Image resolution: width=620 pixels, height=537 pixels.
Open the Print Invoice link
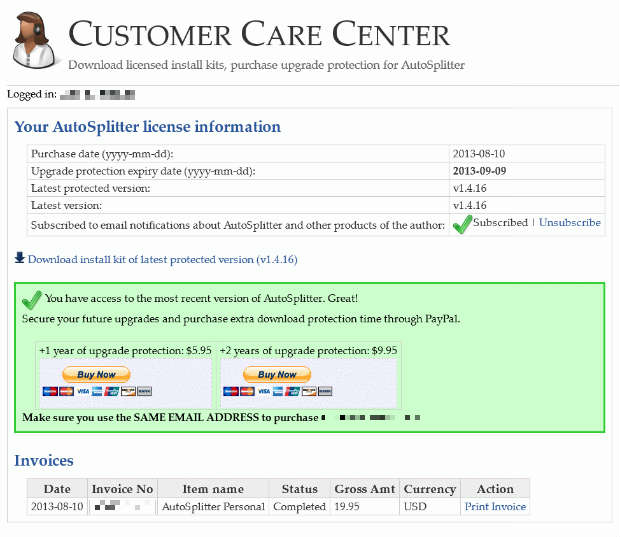click(x=495, y=507)
